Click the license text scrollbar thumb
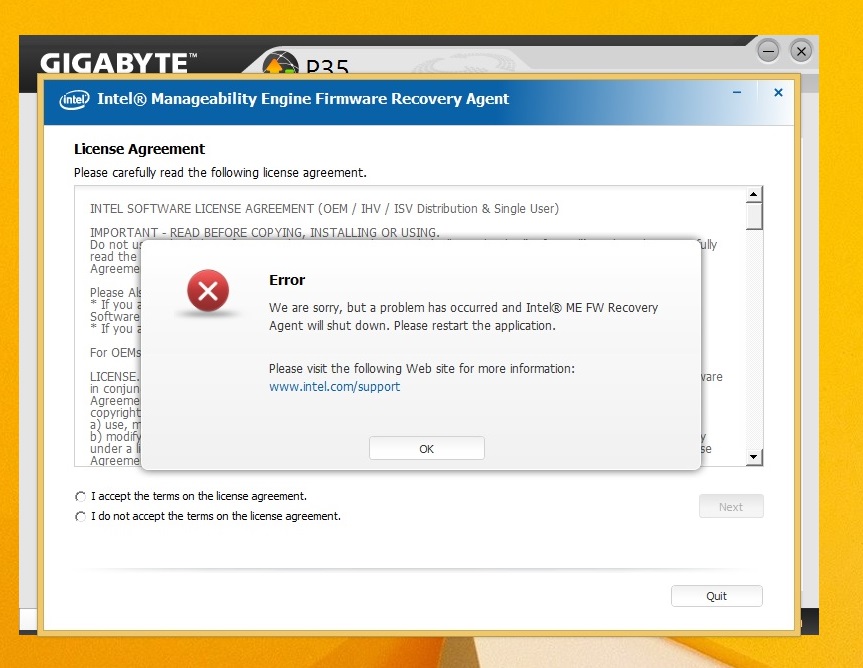Screen dimensions: 863x668 pos(753,216)
